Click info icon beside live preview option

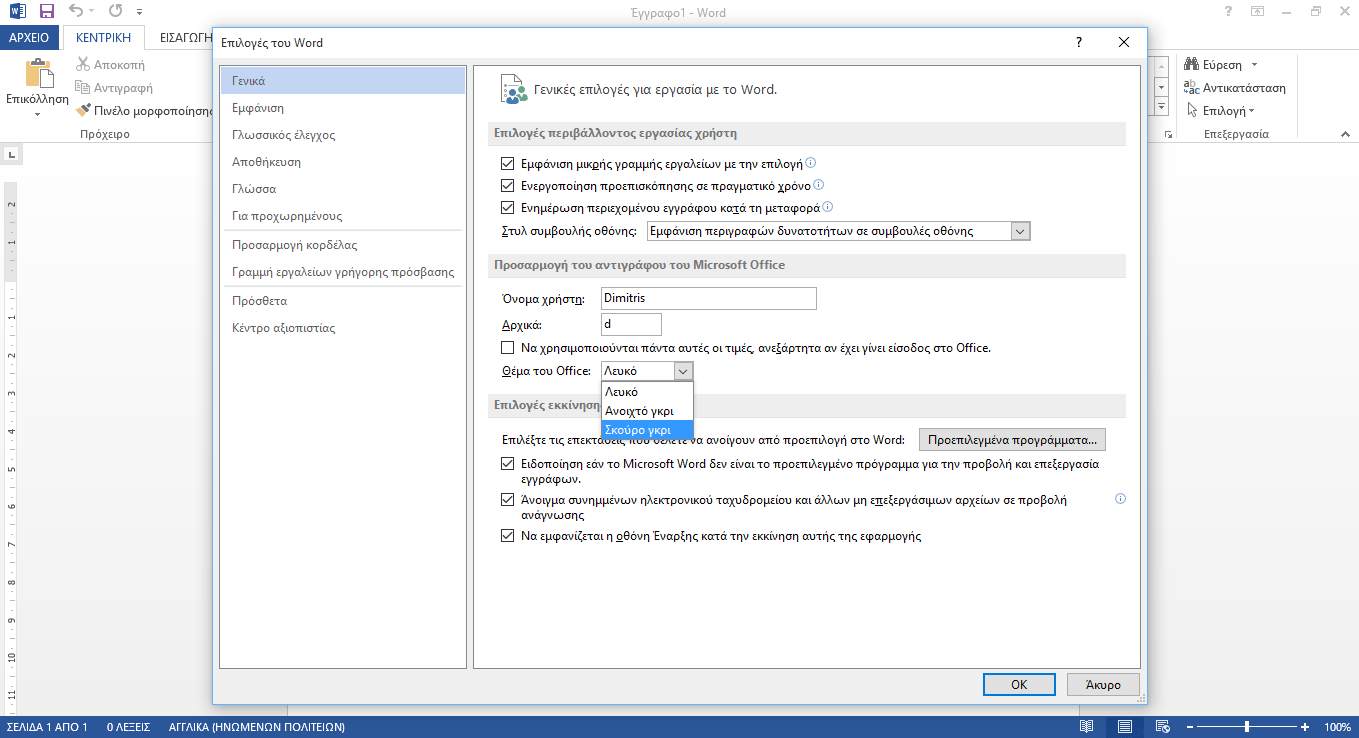[819, 185]
